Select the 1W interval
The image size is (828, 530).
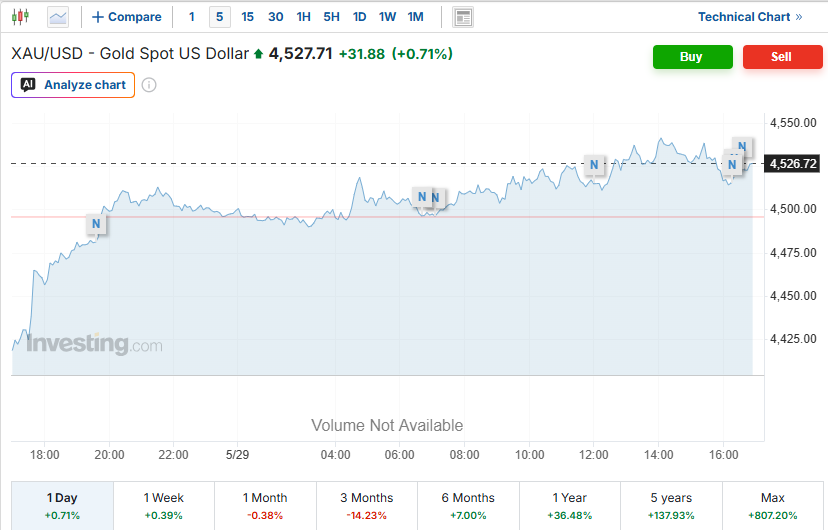click(387, 17)
